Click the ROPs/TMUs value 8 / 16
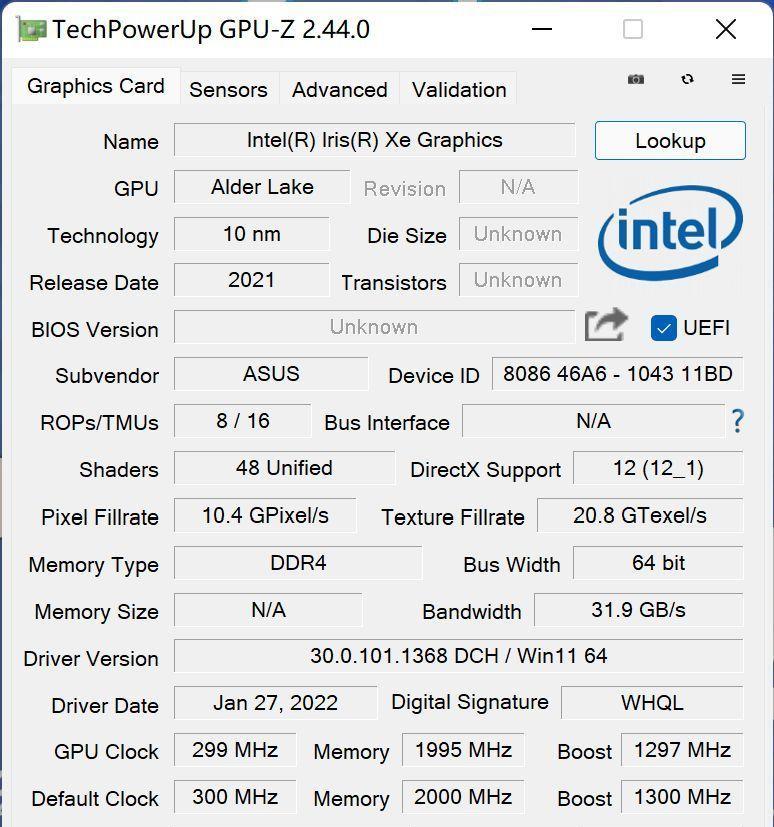 pyautogui.click(x=243, y=421)
